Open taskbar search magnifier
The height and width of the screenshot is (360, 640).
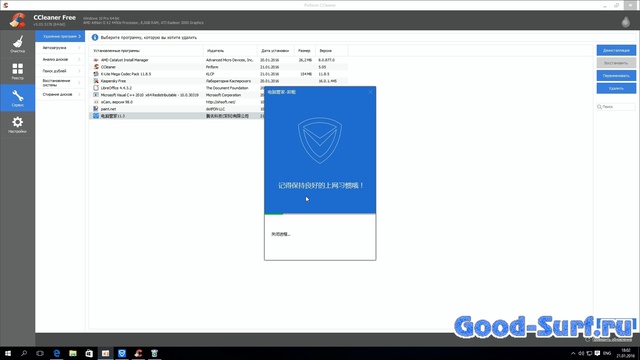24,353
